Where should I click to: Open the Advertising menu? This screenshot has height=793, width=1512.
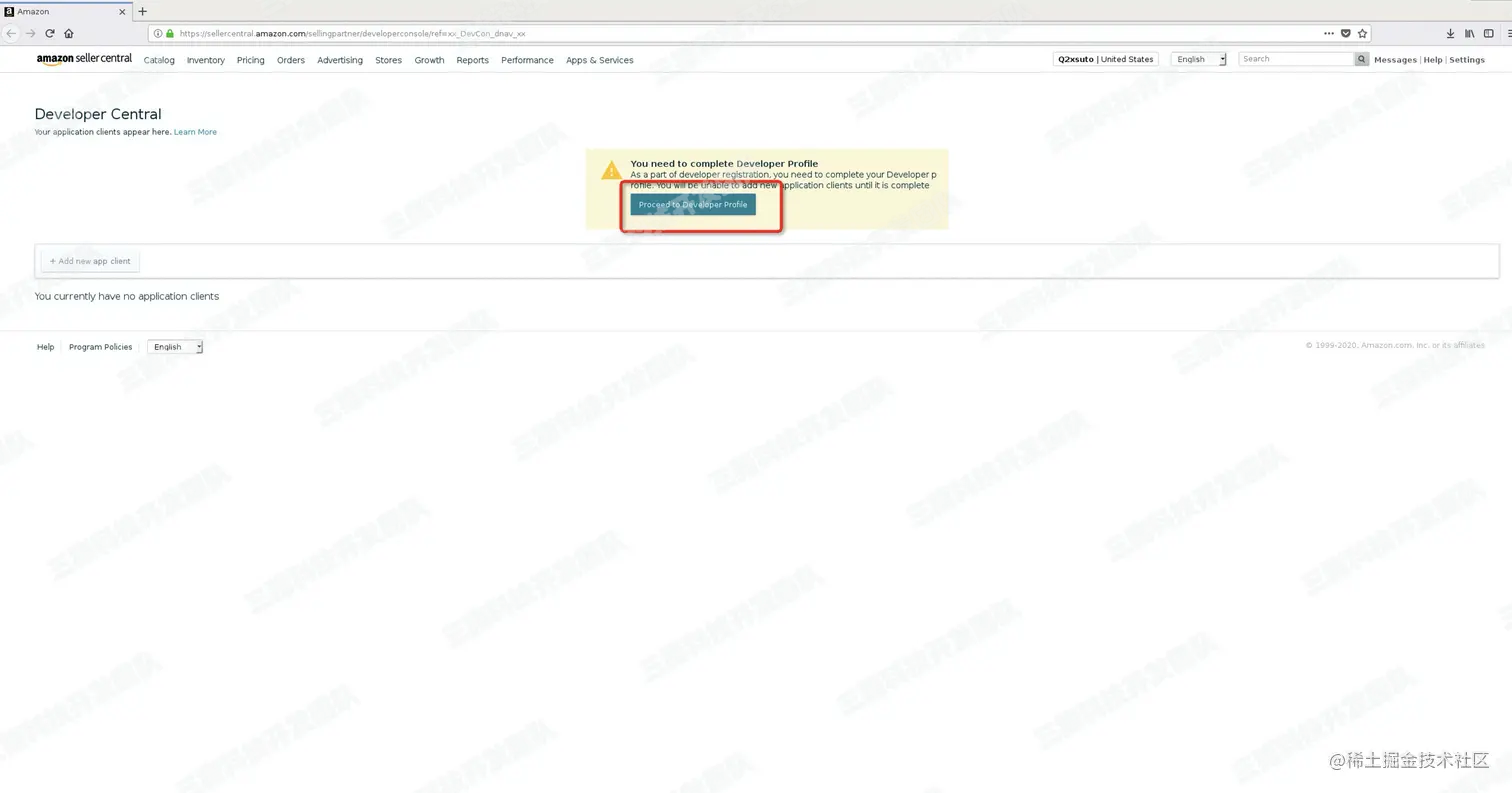340,60
